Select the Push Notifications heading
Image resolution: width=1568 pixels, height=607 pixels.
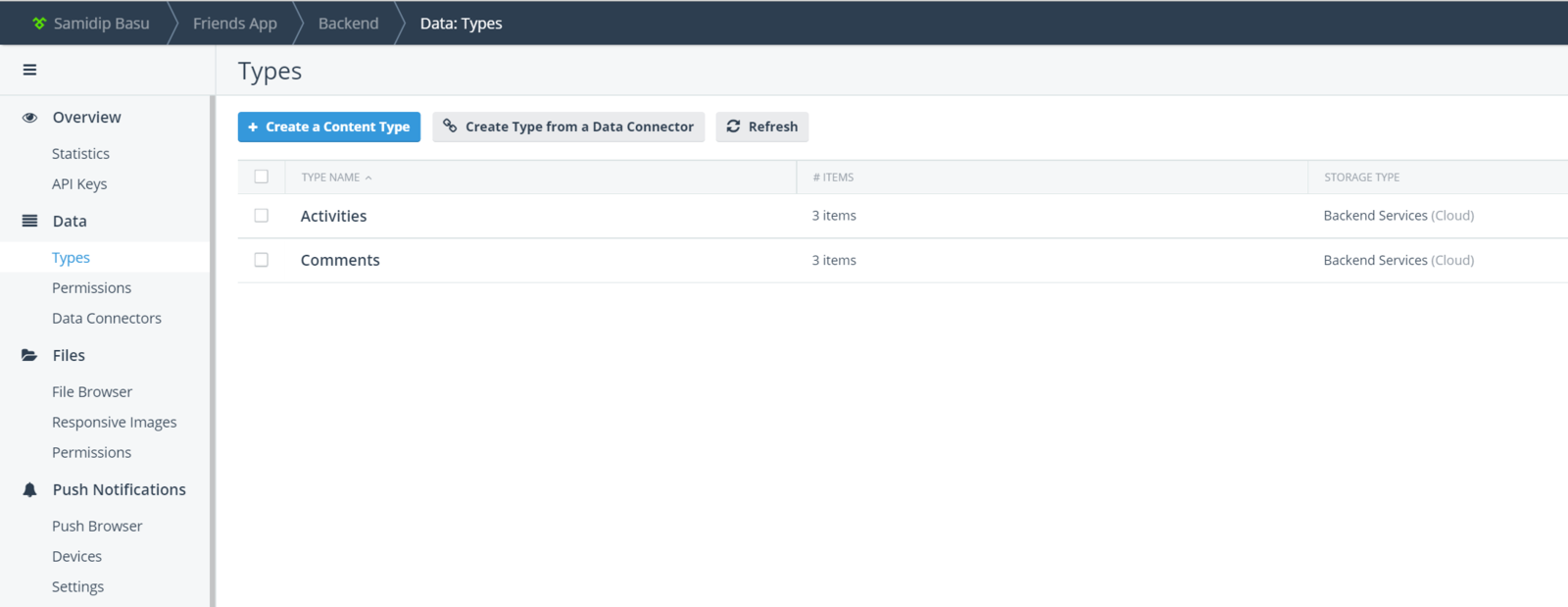[x=120, y=489]
